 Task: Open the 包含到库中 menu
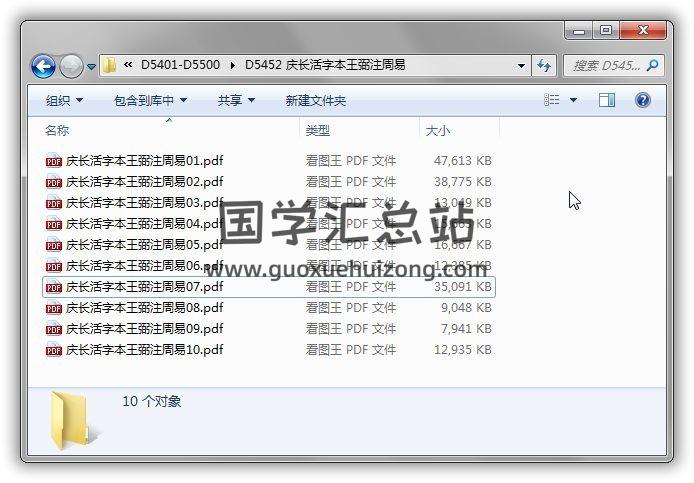(x=150, y=100)
